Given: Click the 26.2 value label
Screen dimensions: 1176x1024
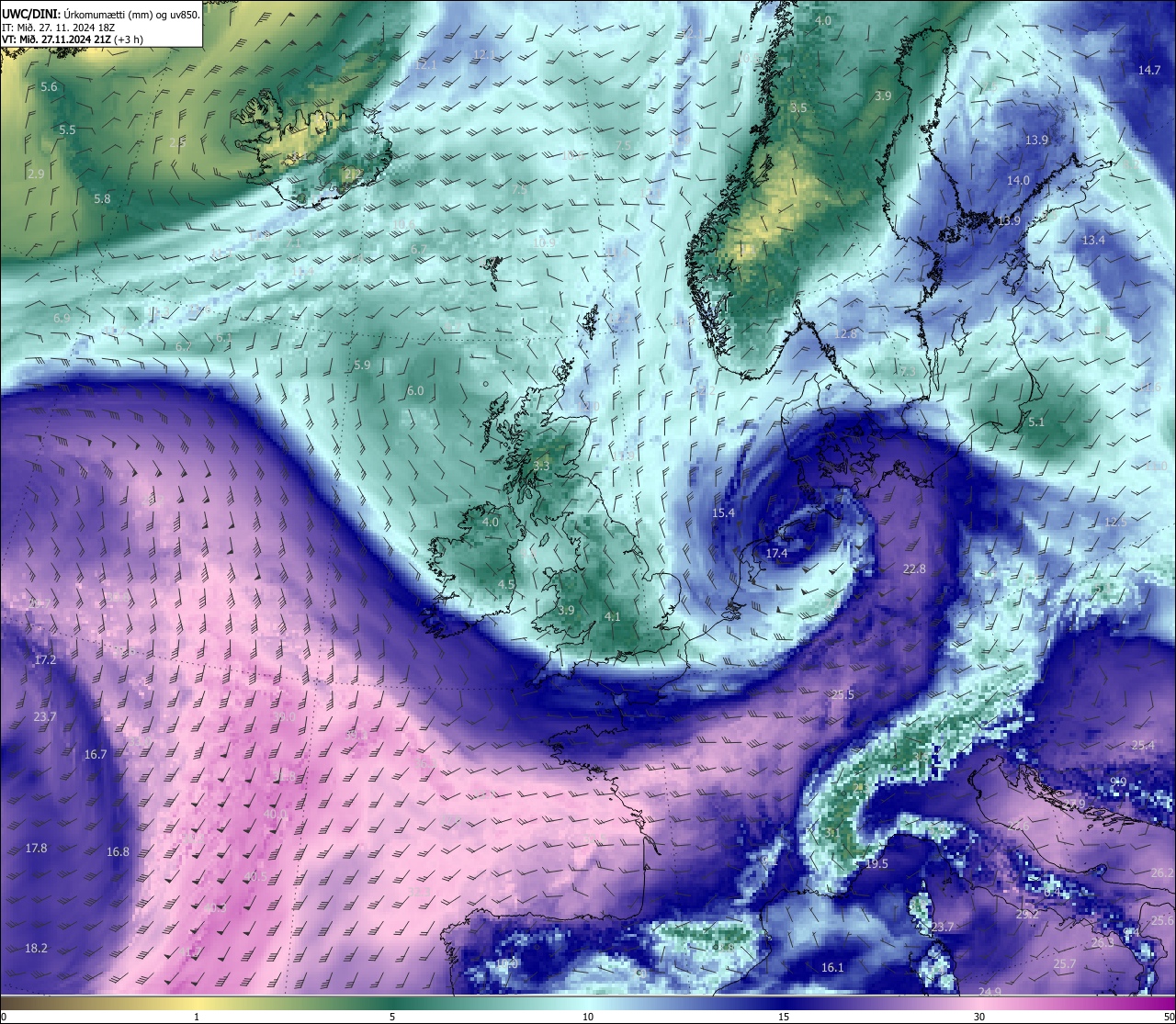Looking at the screenshot, I should 1162,873.
